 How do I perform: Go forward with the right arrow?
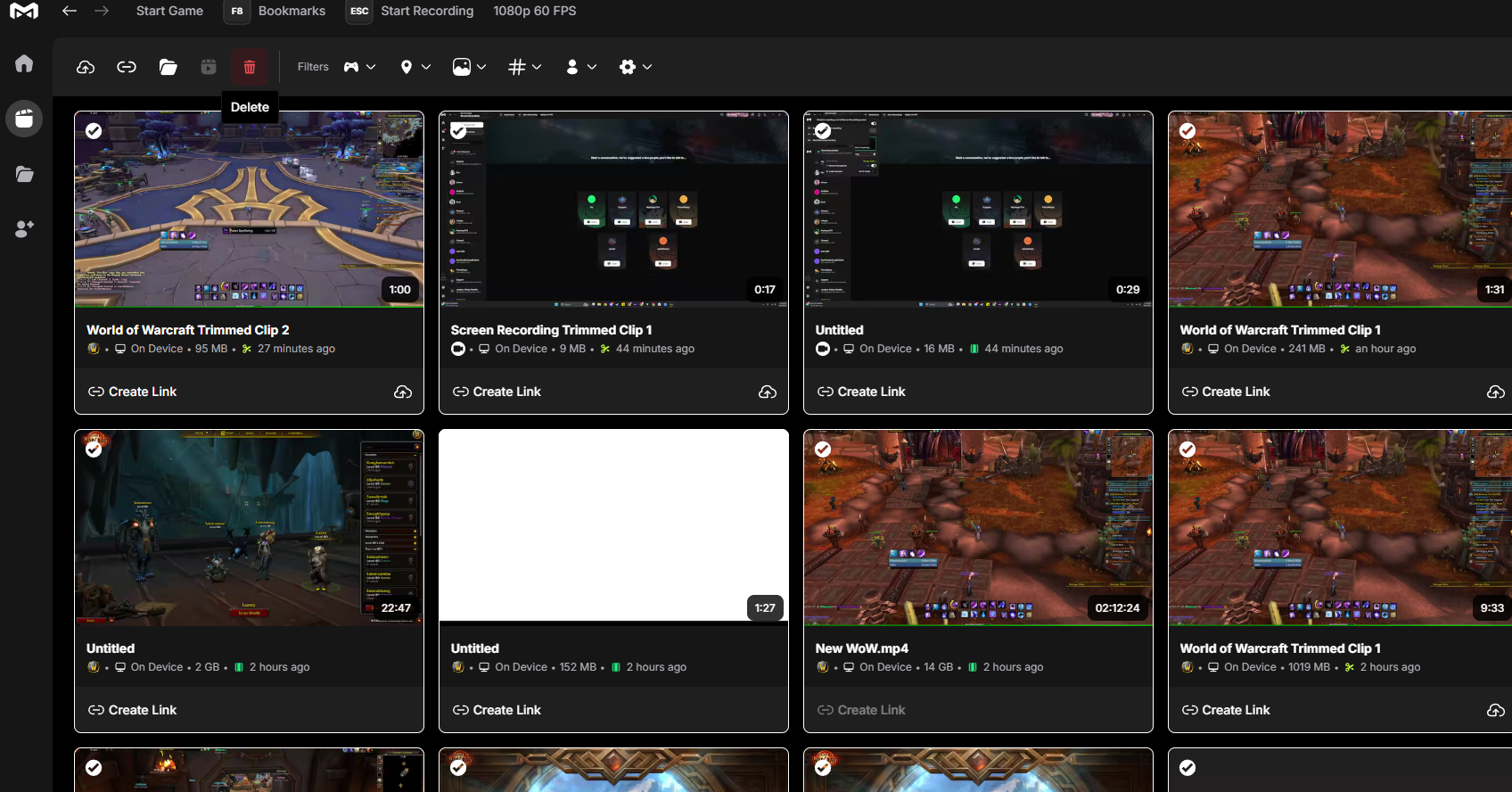(102, 11)
